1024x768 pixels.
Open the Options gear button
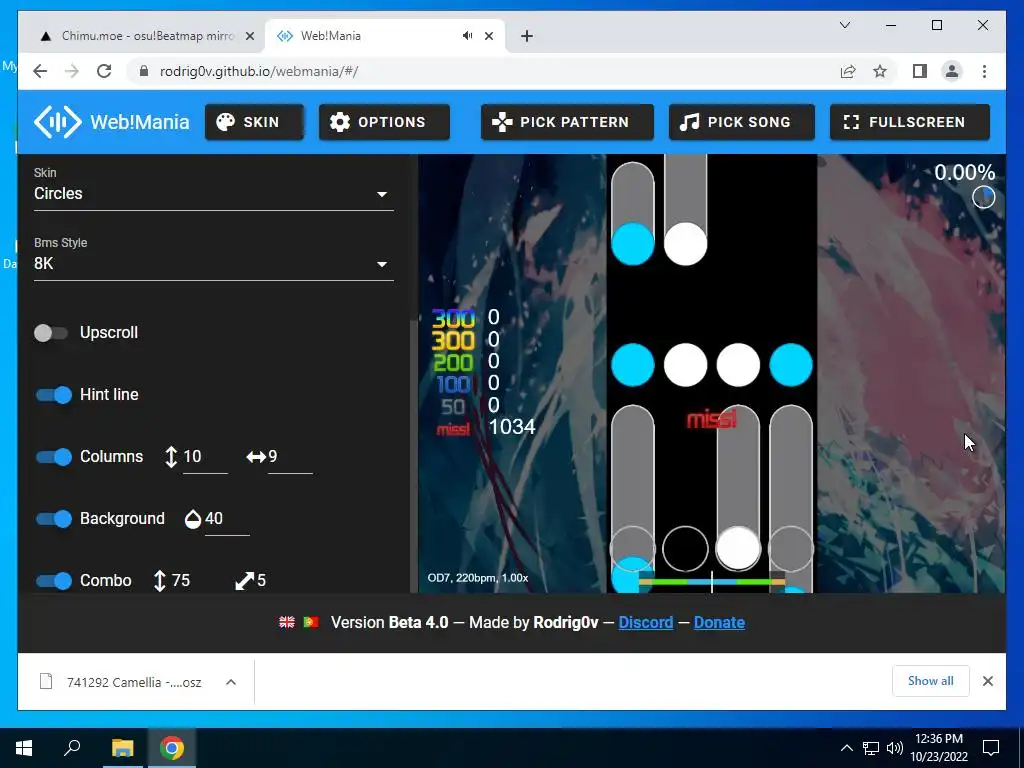click(x=384, y=122)
